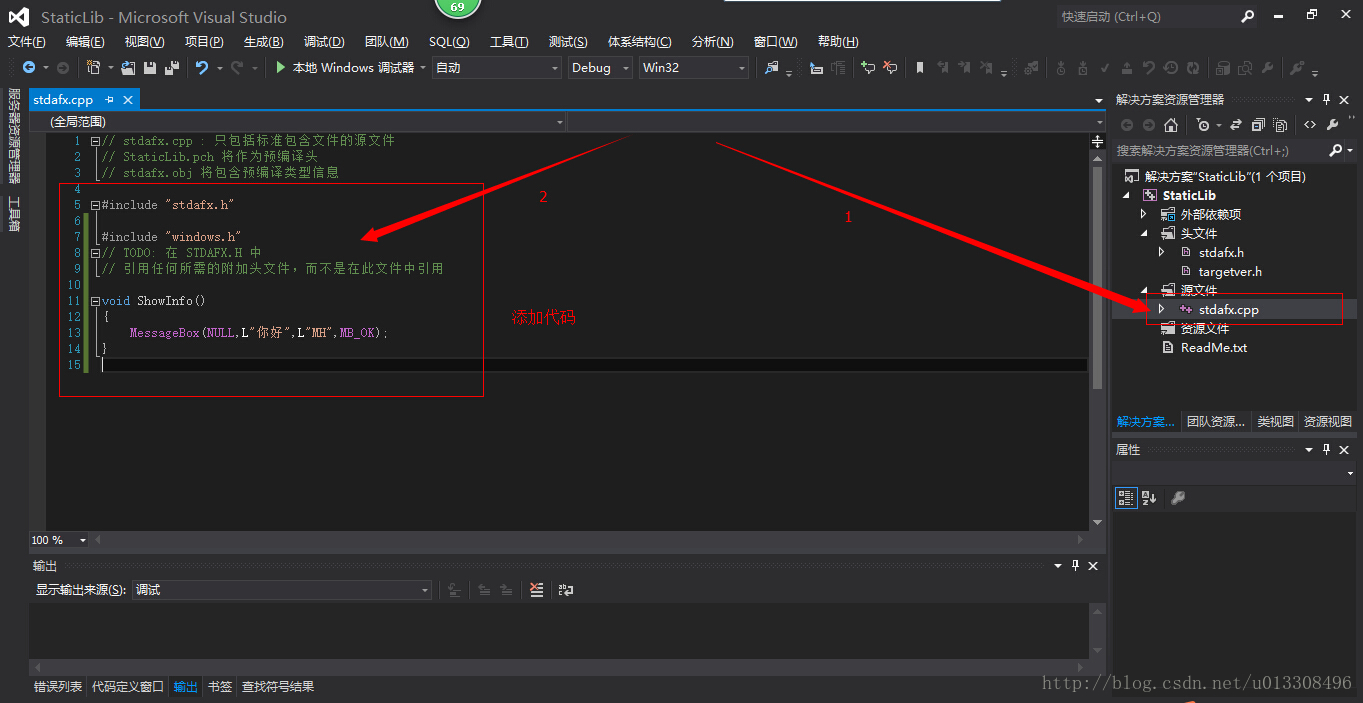Expand the stdafx.cpp node in Solution Explorer

click(1161, 310)
